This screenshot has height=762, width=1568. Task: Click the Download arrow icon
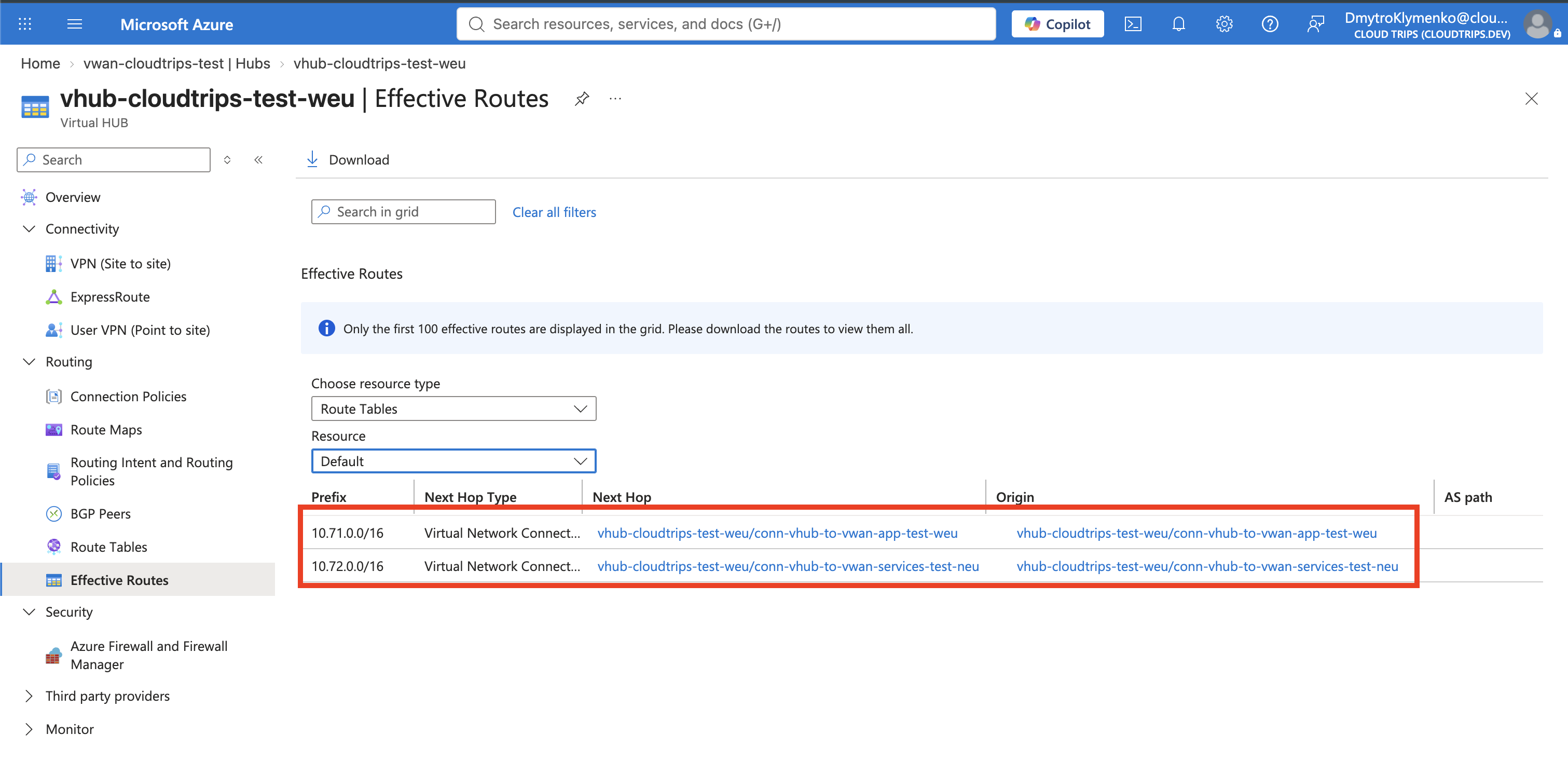click(312, 159)
